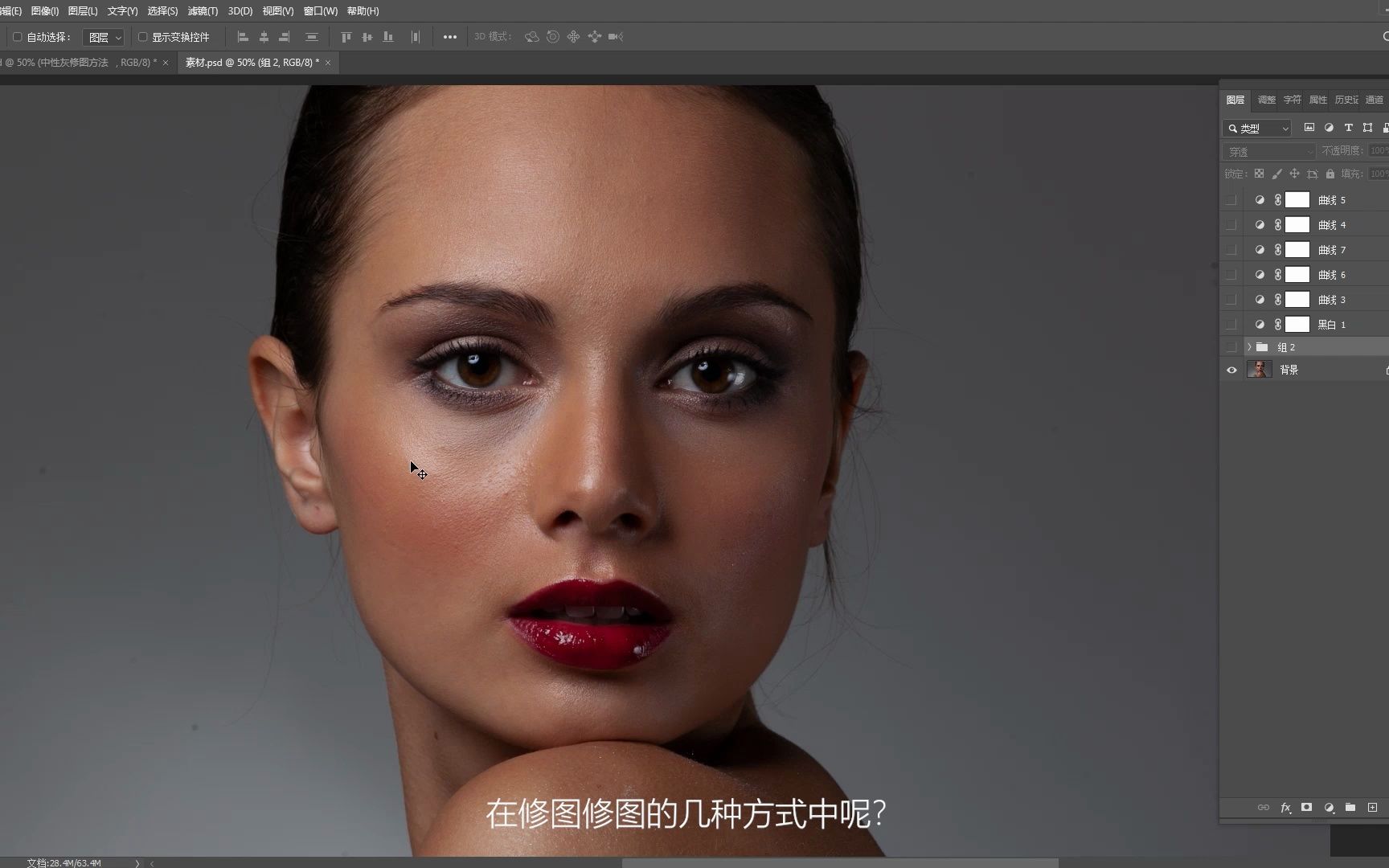Open the 滤镜(T) menu
This screenshot has width=1389, height=868.
[x=203, y=11]
